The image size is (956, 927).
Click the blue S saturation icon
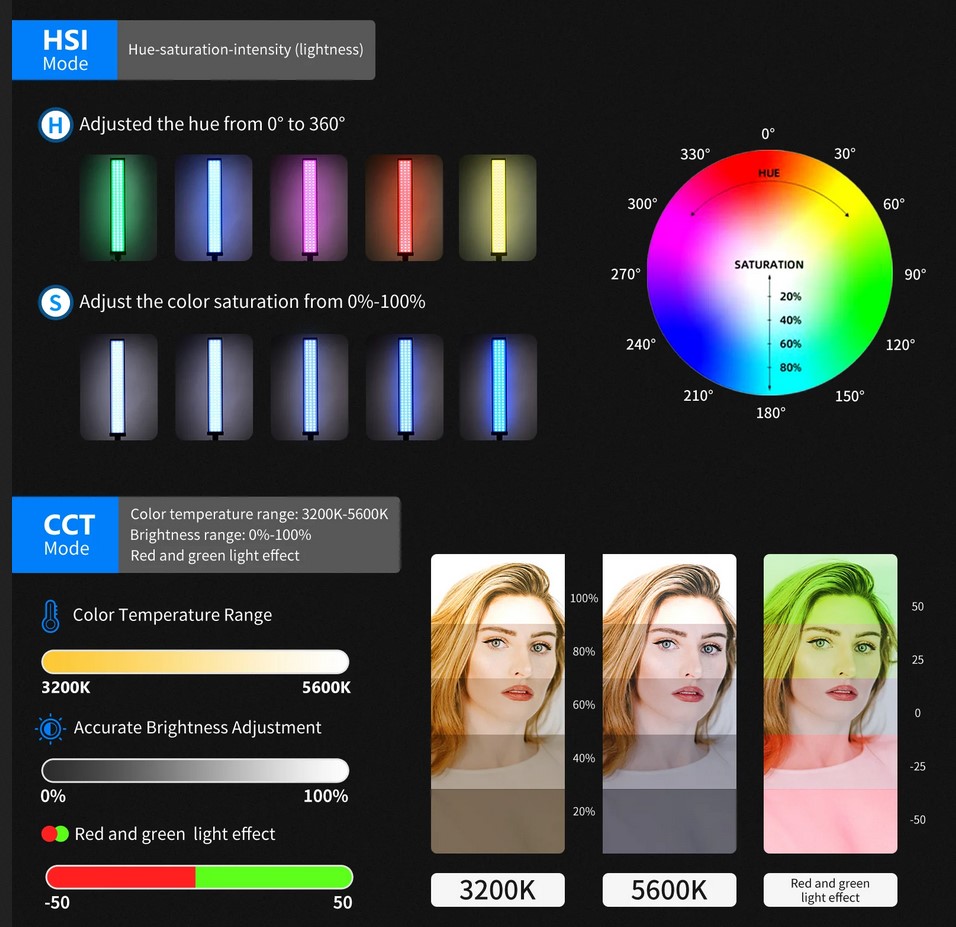55,302
